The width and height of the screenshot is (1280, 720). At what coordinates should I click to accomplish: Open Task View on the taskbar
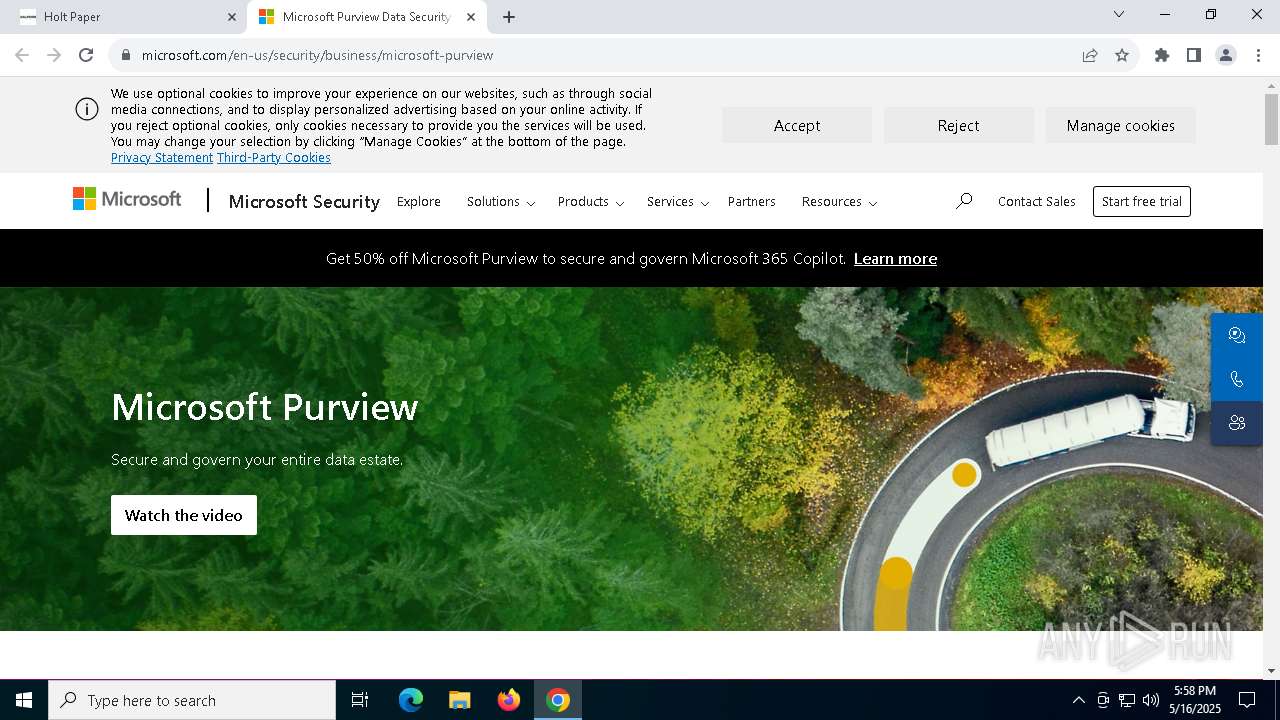point(360,700)
